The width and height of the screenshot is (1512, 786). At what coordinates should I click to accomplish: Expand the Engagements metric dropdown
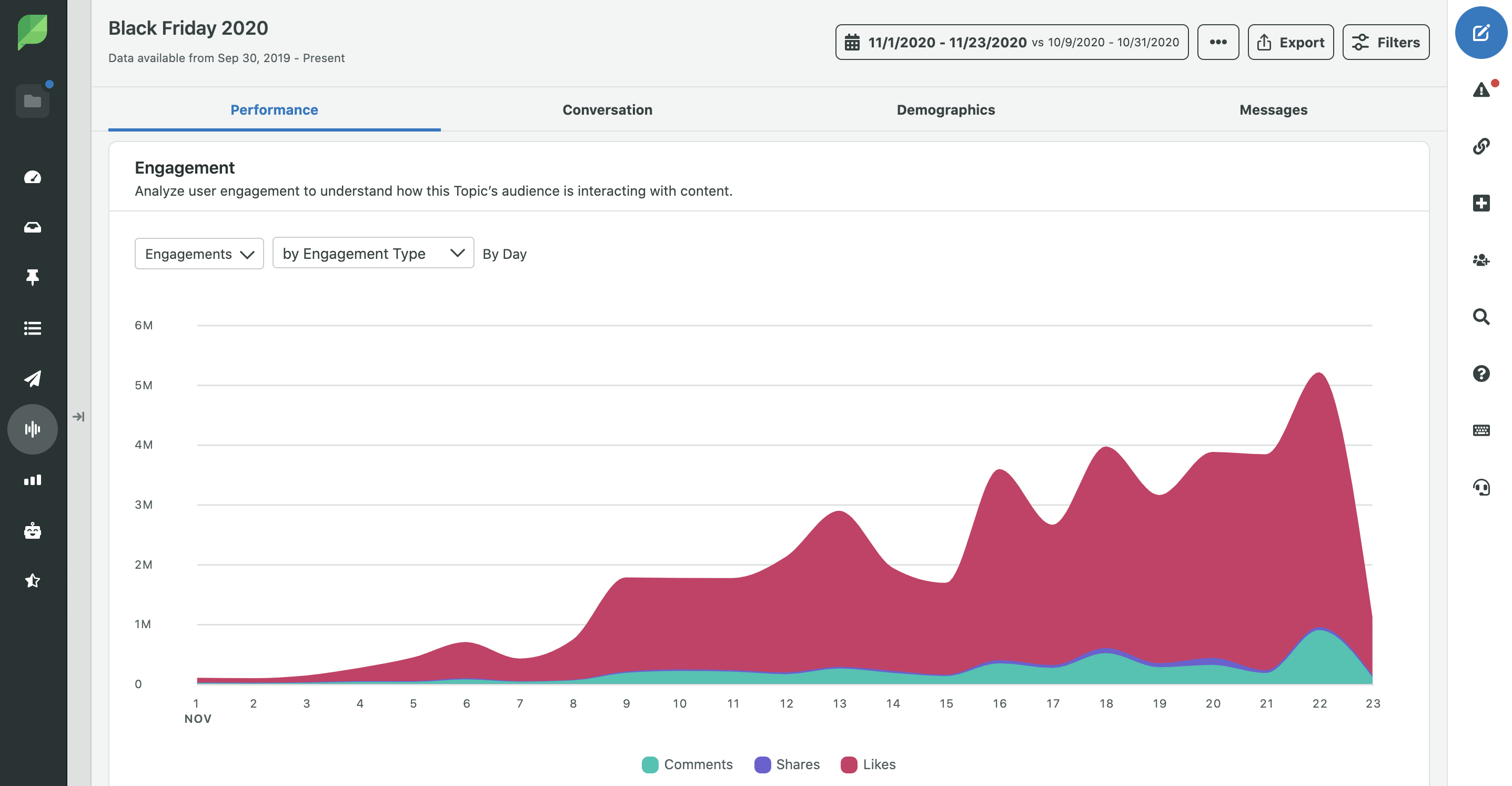199,254
